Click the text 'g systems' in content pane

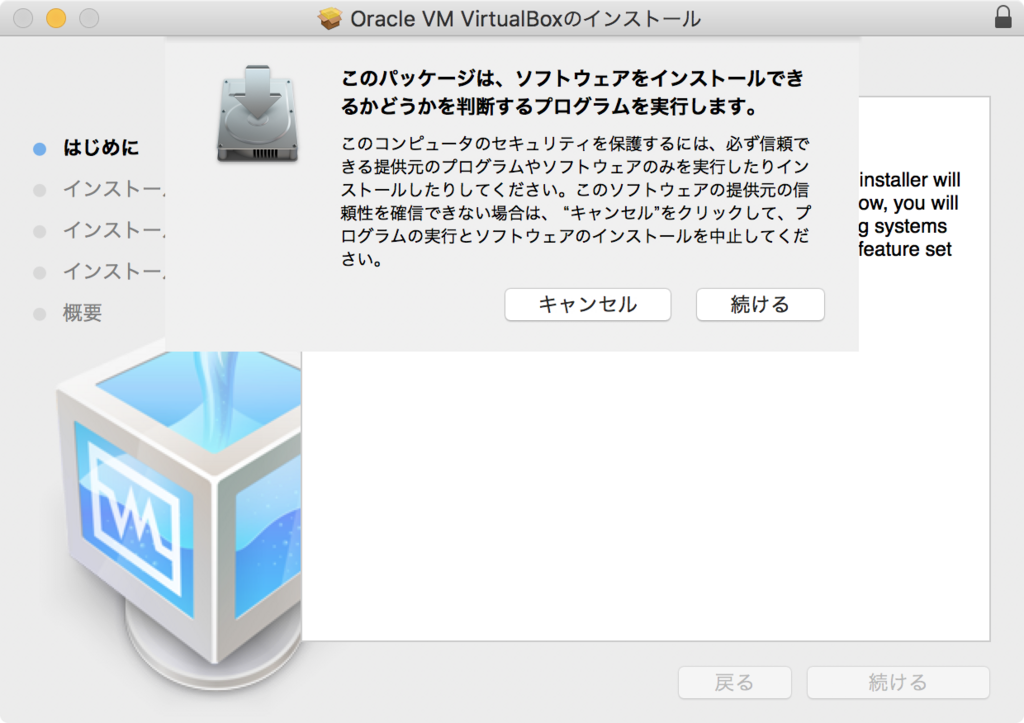click(903, 226)
